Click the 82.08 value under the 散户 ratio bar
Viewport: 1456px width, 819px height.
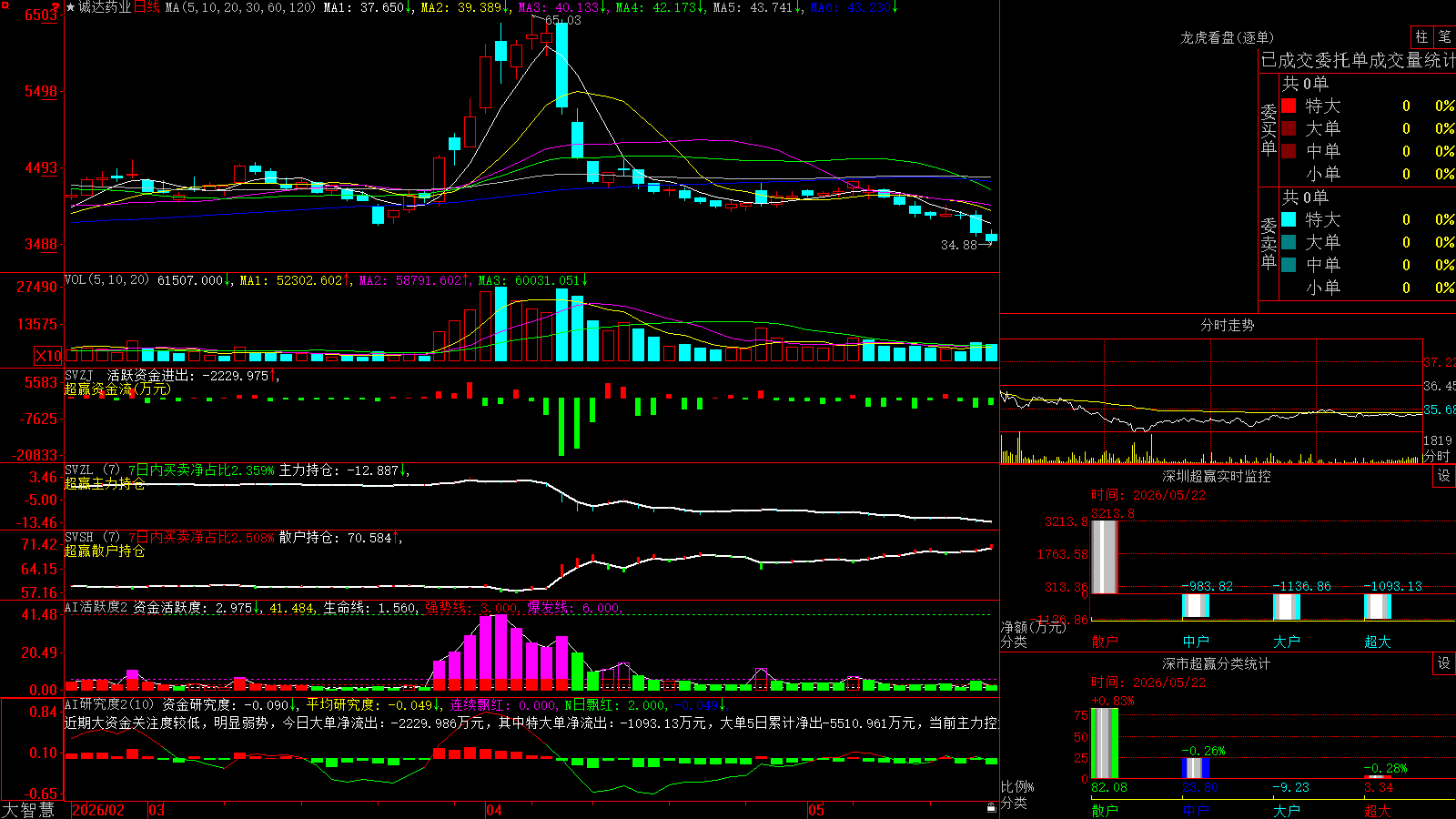[1109, 788]
